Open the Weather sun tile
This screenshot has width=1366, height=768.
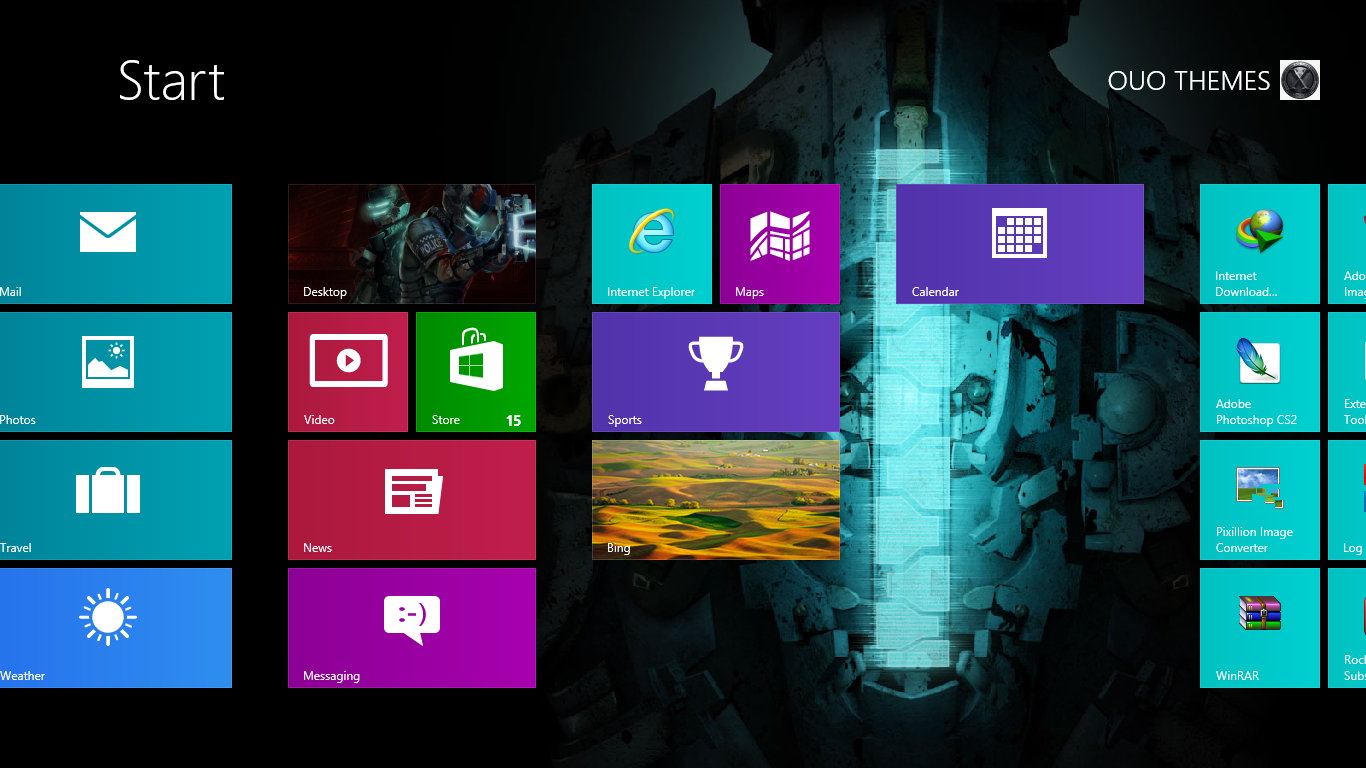(116, 628)
